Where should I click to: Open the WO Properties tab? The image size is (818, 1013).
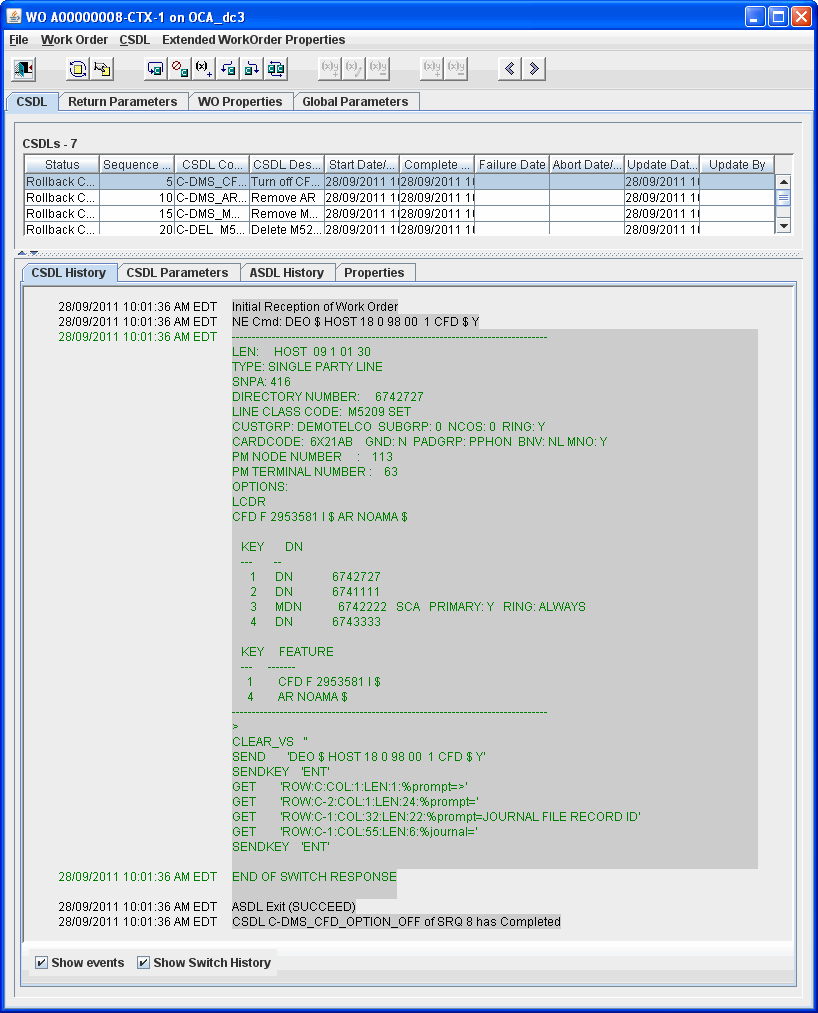(240, 101)
